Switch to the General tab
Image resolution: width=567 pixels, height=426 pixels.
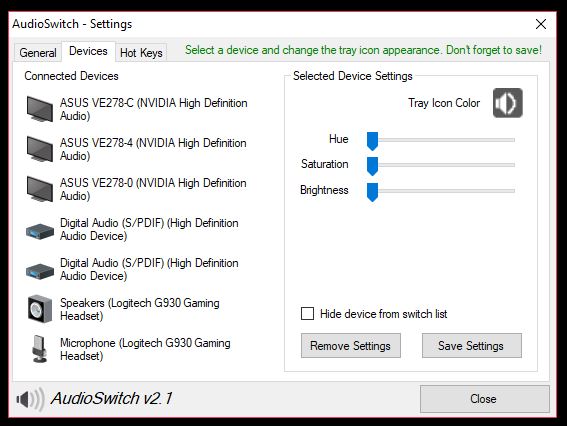click(38, 53)
